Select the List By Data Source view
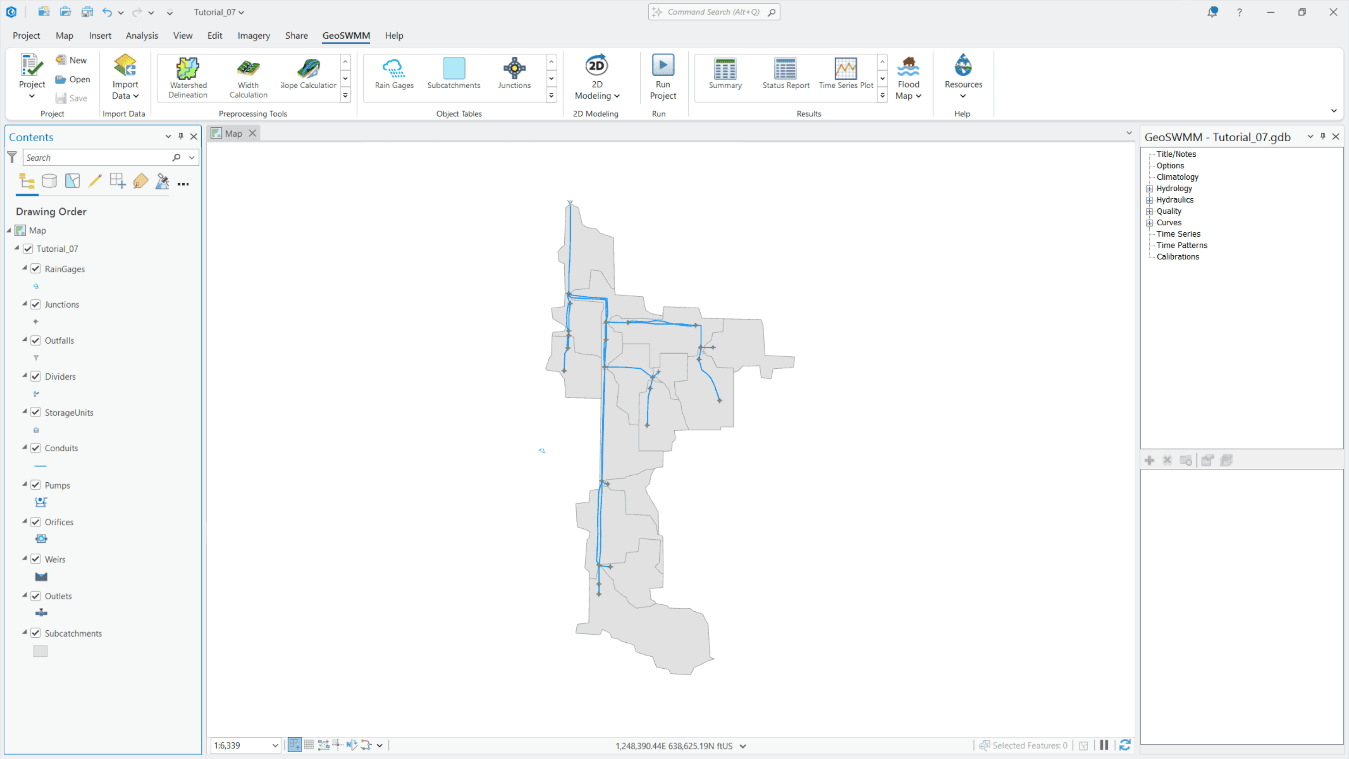The image size is (1349, 759). (x=49, y=181)
